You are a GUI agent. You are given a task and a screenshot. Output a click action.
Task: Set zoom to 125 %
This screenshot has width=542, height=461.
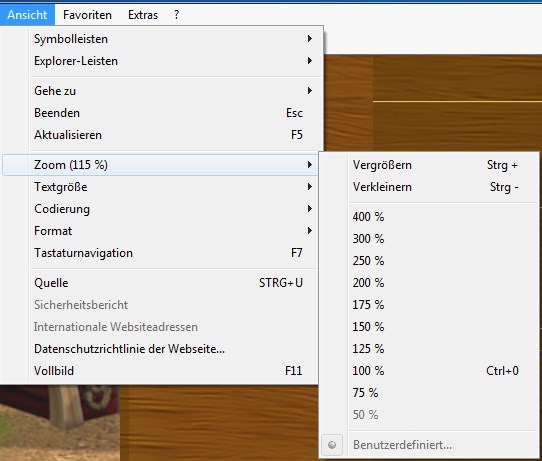click(429, 349)
